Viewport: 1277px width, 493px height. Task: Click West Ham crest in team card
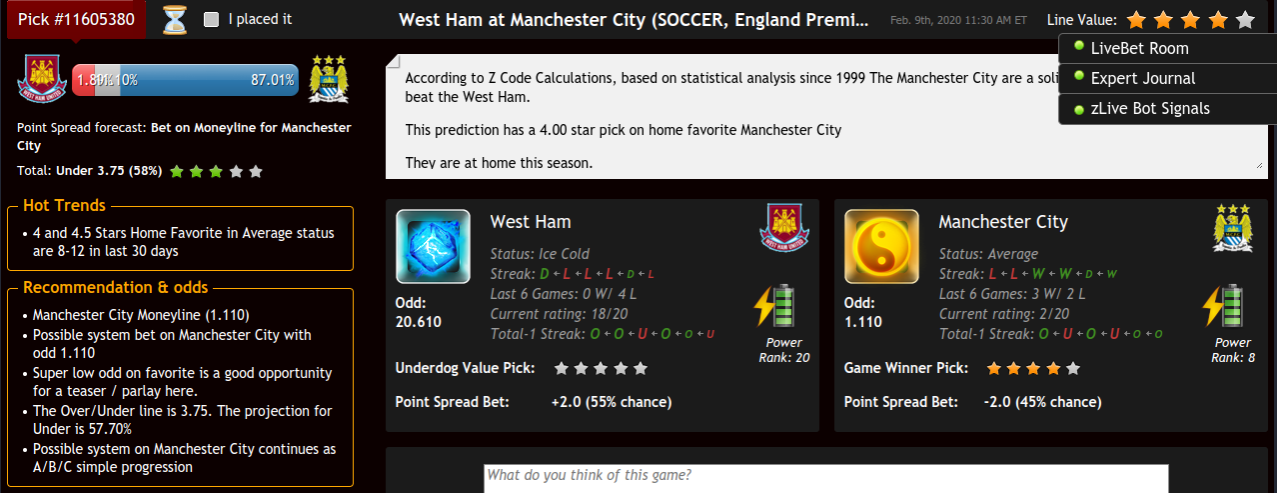point(784,227)
